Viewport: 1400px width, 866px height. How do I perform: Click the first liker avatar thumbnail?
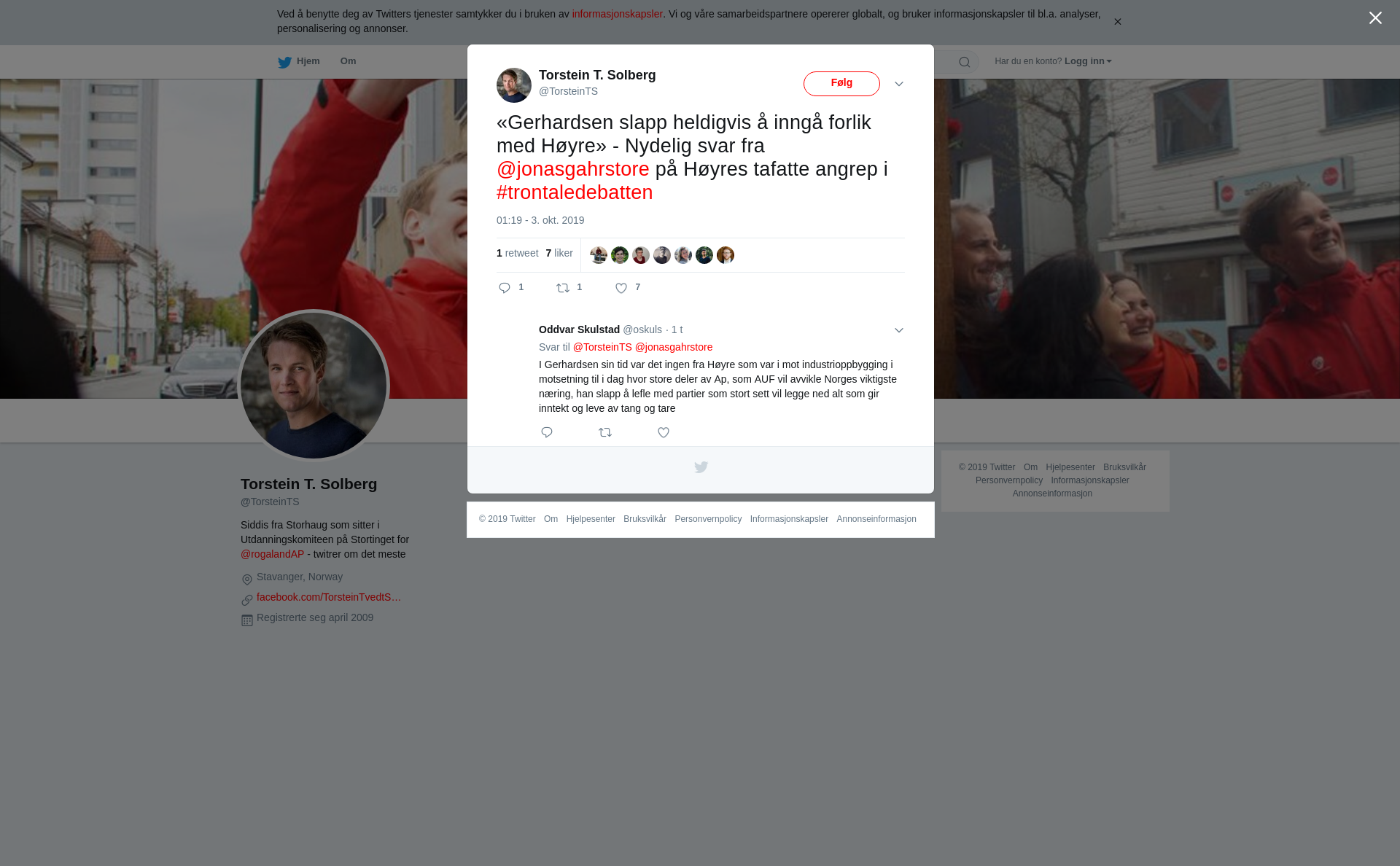(599, 255)
